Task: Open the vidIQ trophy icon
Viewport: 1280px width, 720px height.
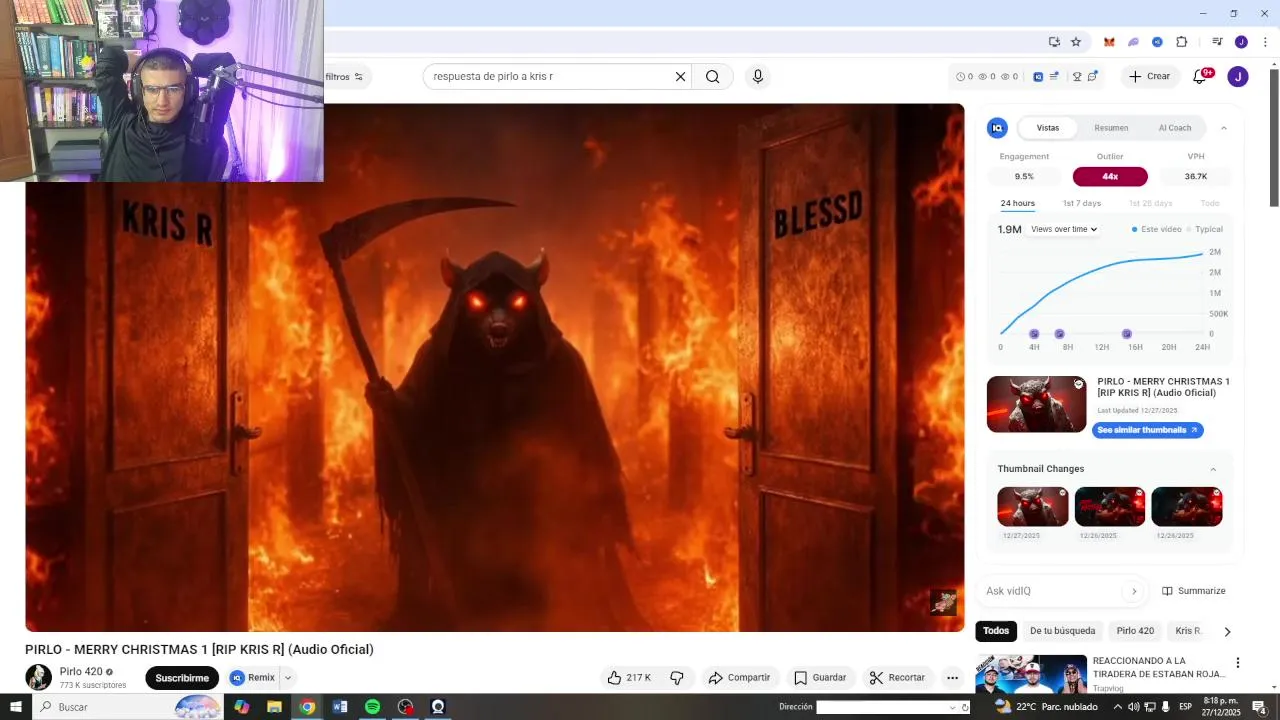Action: 1077,76
